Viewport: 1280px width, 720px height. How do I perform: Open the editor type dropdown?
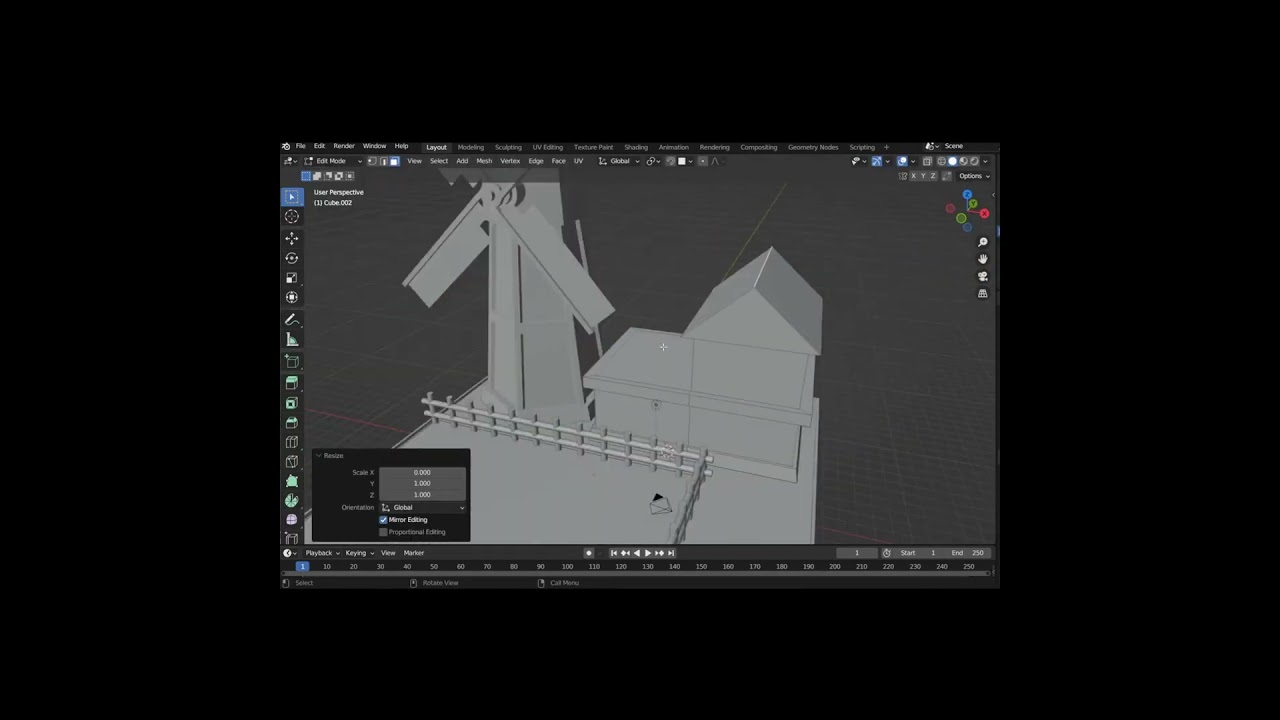(291, 161)
